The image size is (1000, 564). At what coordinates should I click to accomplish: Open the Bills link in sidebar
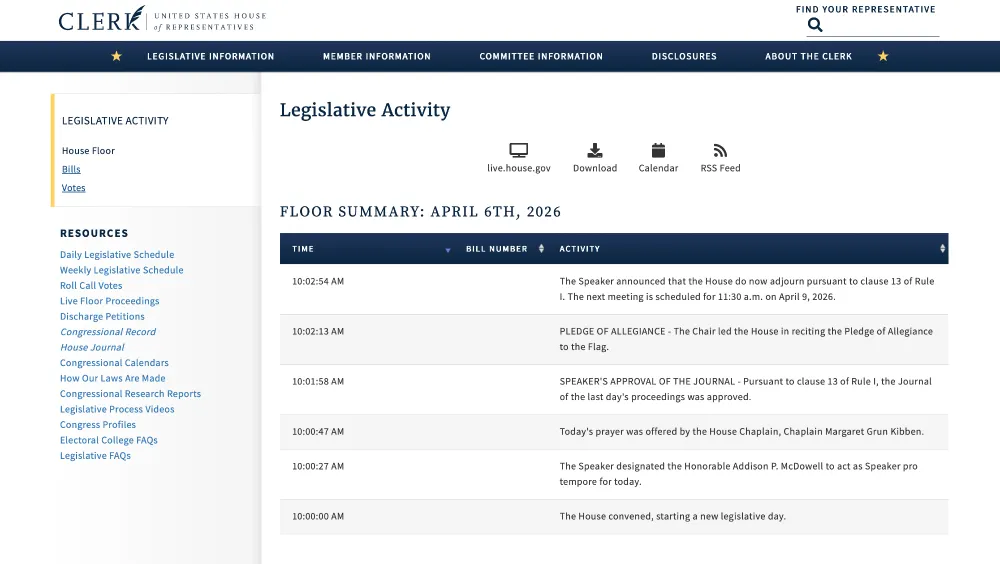71,170
